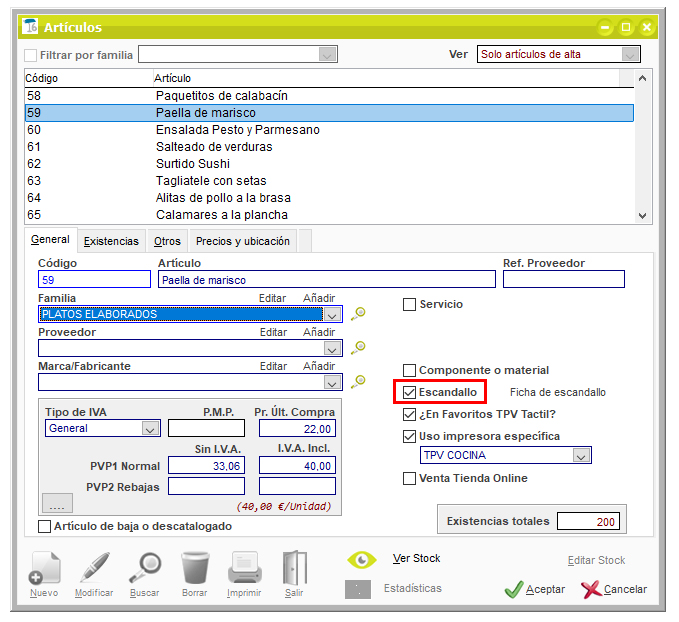Click the search icon next to Familia
Image resolution: width=679 pixels, height=622 pixels.
click(358, 313)
